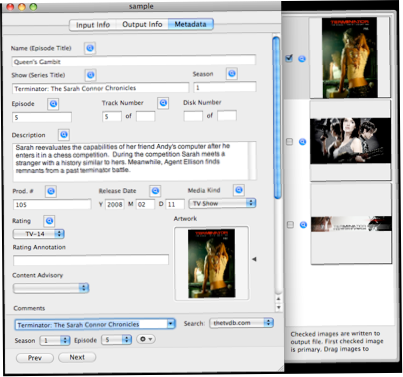Click the Rating Annotation text field

pyautogui.click(x=91, y=260)
